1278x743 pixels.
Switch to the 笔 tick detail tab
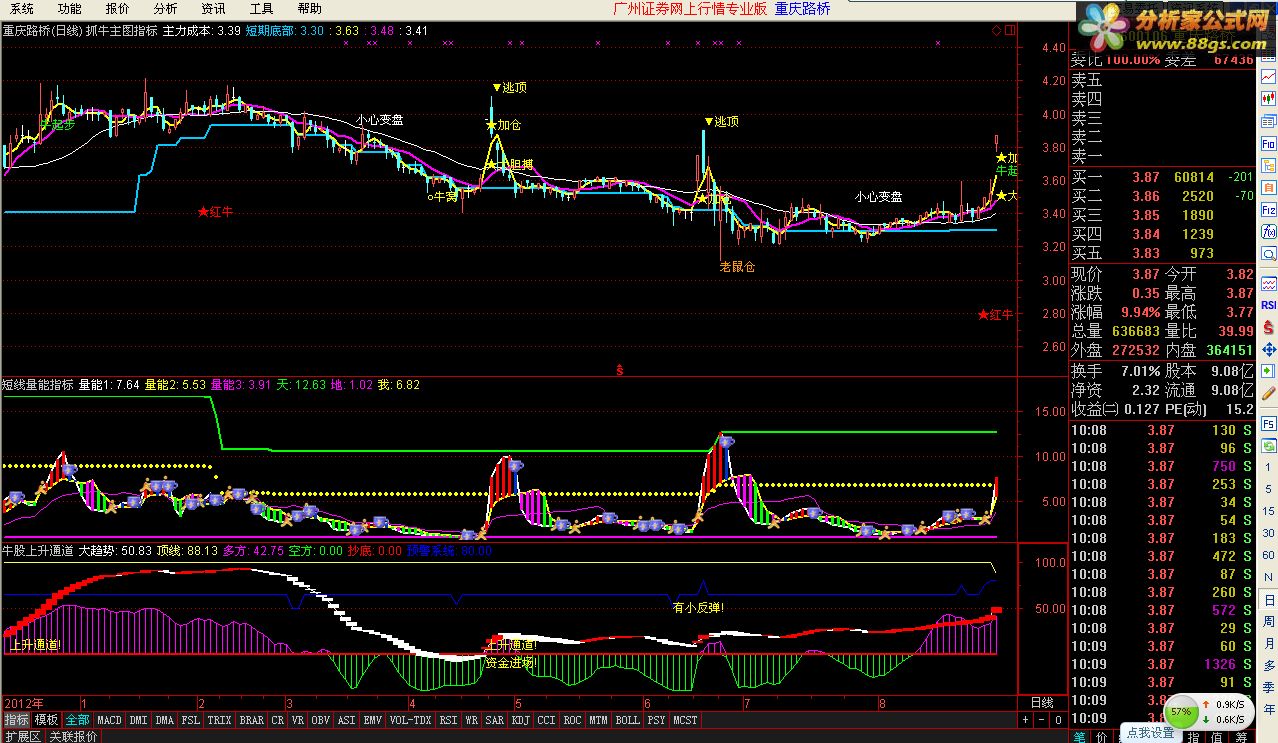(x=1079, y=735)
